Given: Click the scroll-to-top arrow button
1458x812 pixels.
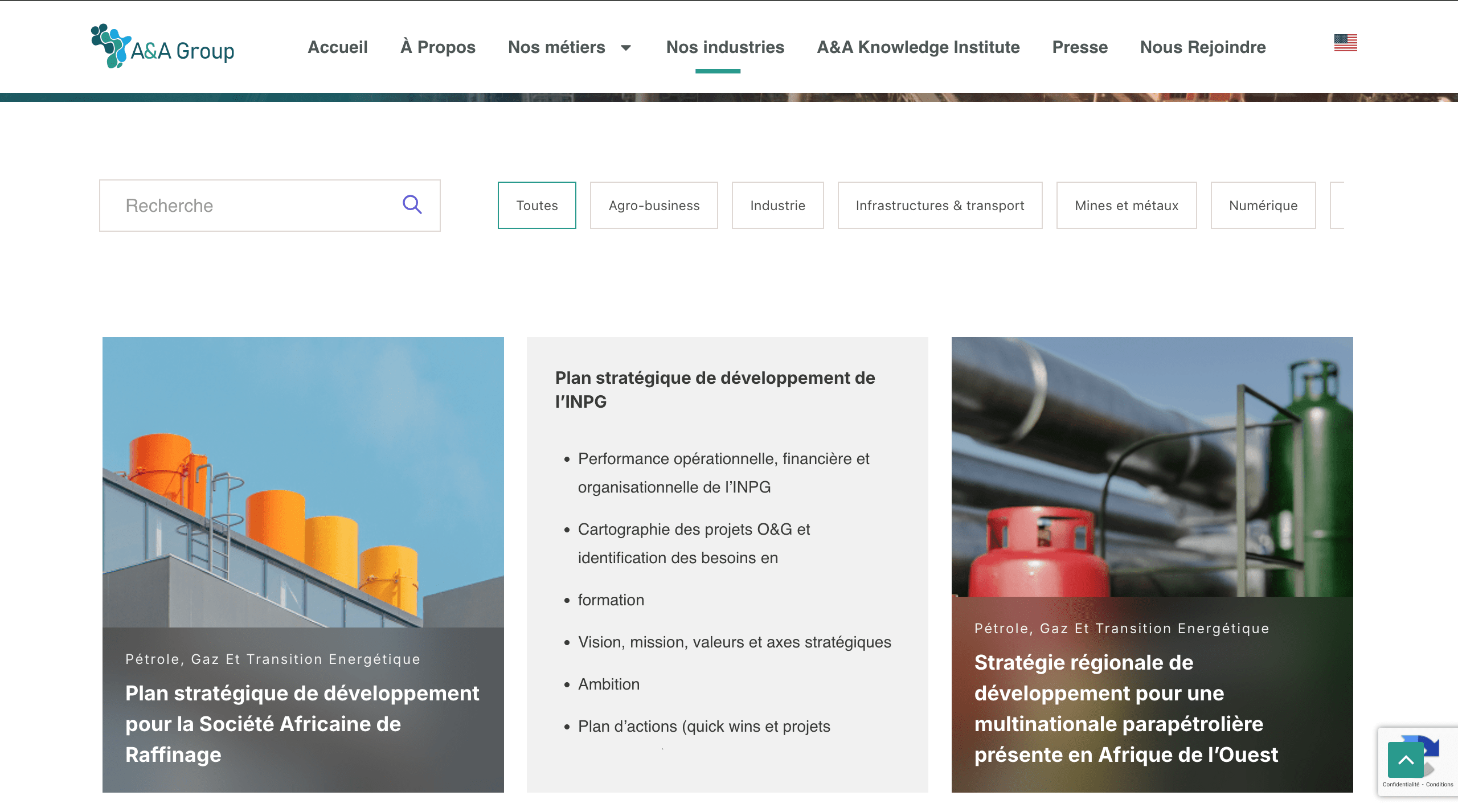Looking at the screenshot, I should point(1406,760).
